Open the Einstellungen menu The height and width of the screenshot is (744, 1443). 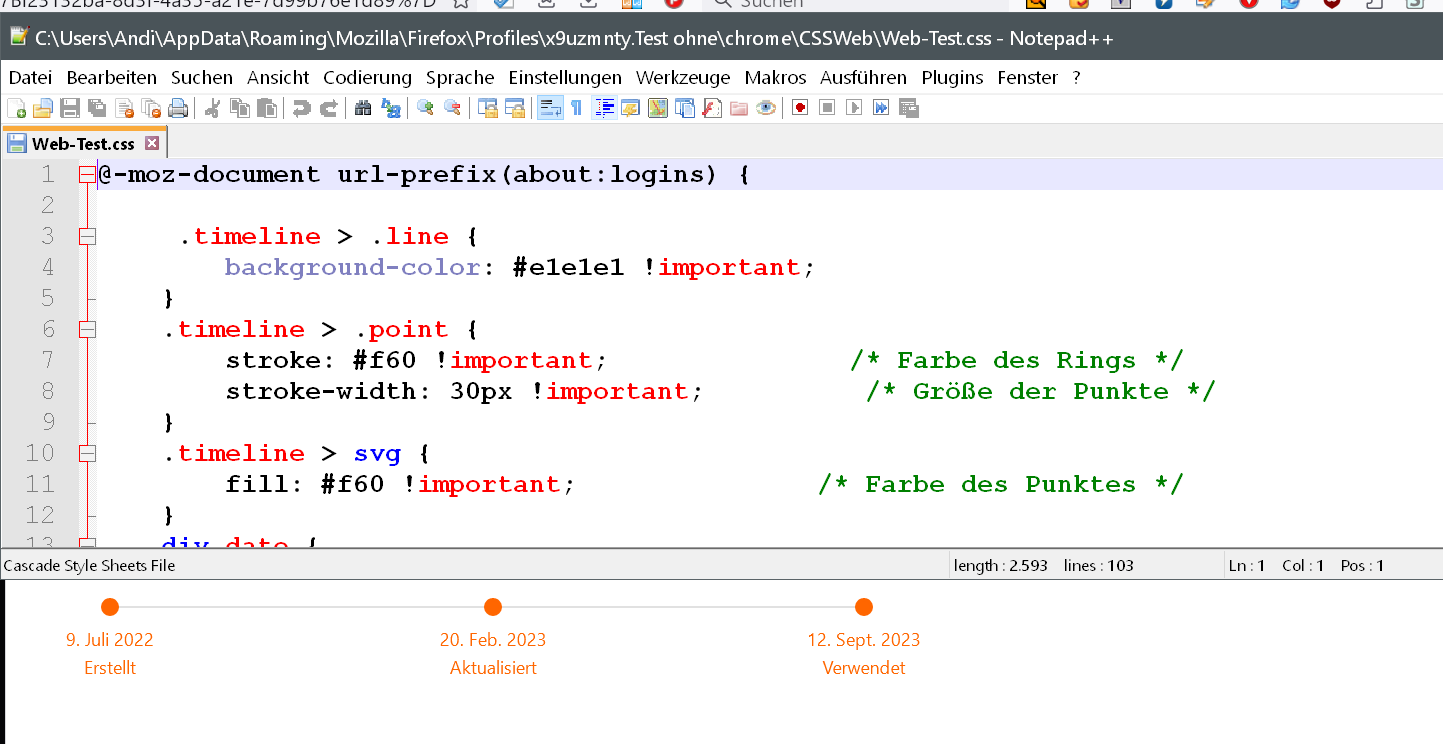coord(564,78)
